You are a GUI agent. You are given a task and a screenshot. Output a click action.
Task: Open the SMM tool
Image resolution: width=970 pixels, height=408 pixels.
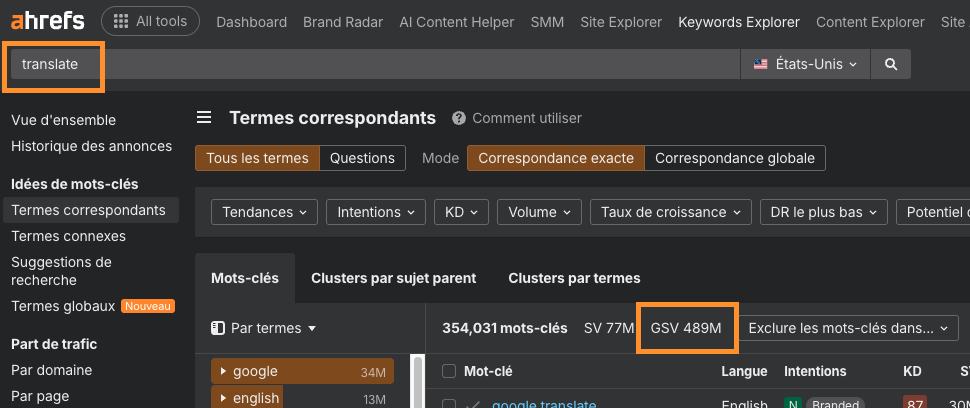click(547, 22)
